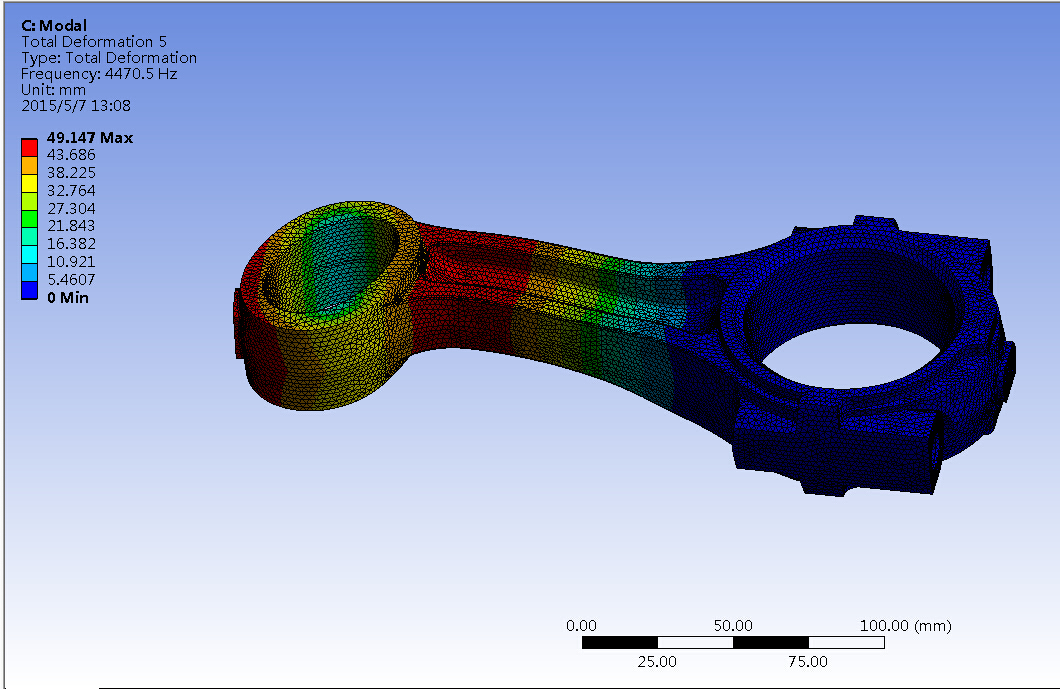Click the 'Unit: mm' text
The width and height of the screenshot is (1060, 689).
53,90
